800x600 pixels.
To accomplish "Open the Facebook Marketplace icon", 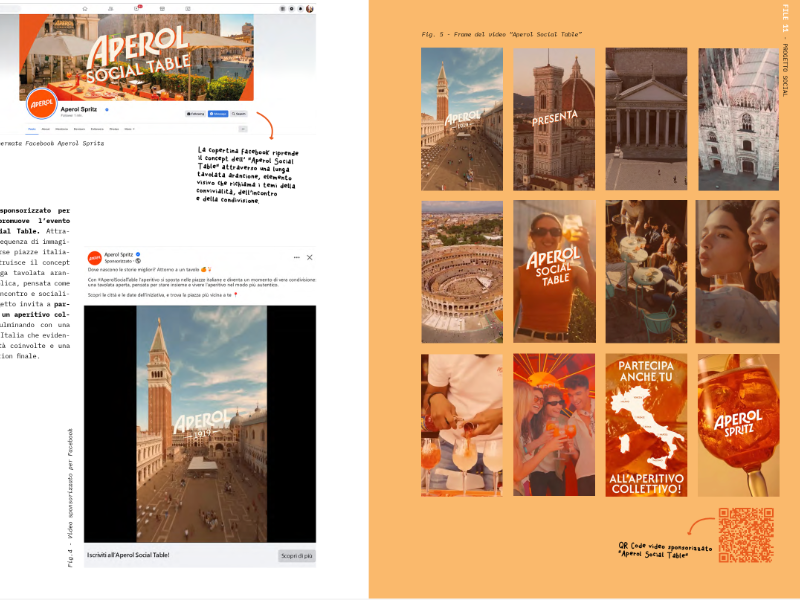I will pyautogui.click(x=162, y=9).
